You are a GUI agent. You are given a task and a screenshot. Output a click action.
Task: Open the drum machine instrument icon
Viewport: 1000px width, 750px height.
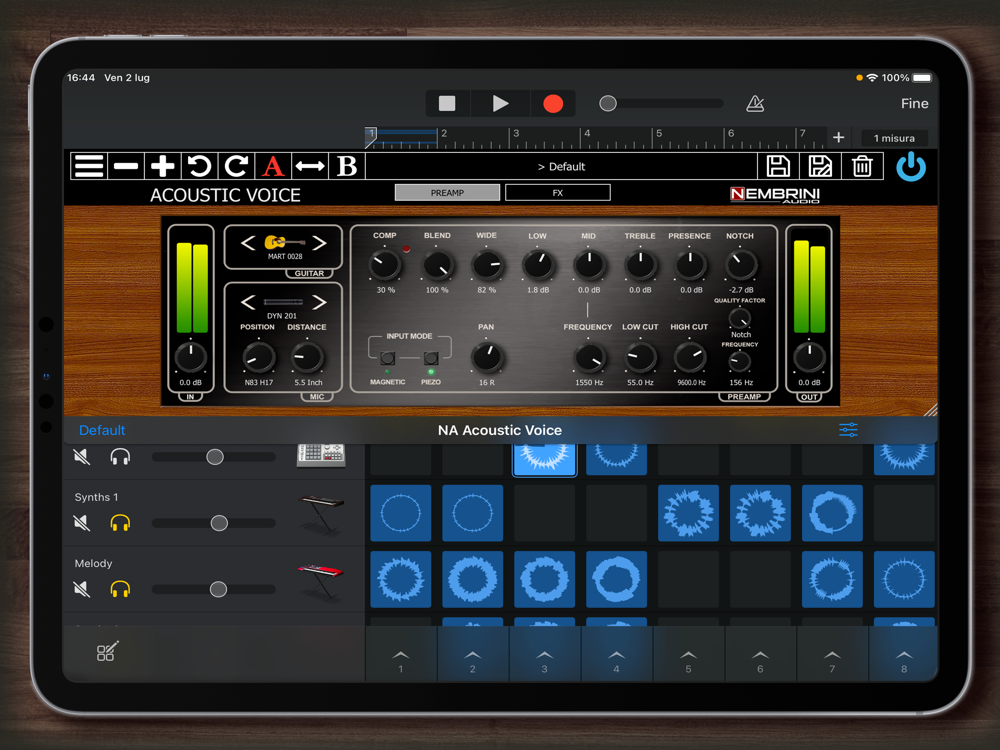tap(321, 455)
